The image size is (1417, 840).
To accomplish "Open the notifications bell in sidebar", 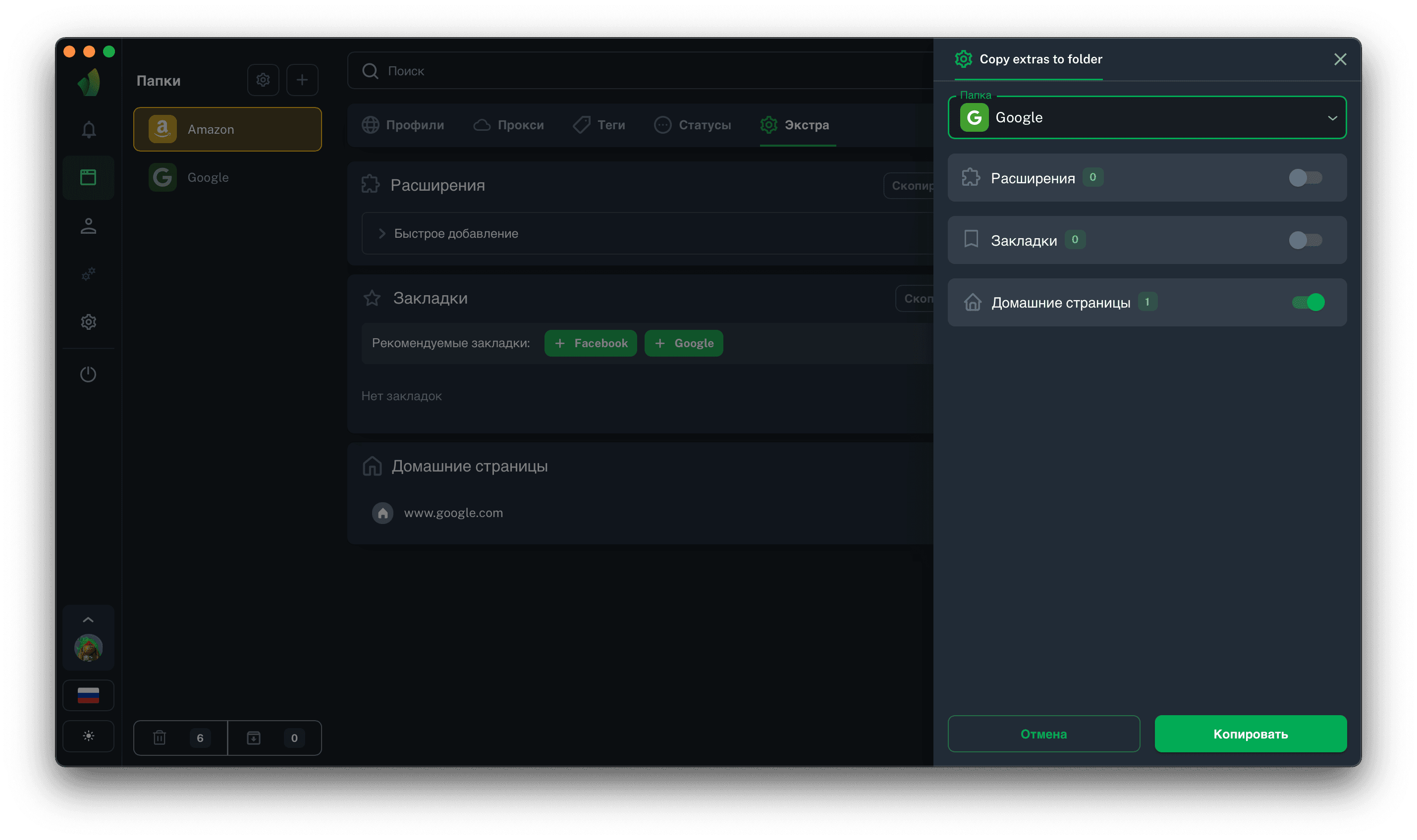I will click(88, 130).
